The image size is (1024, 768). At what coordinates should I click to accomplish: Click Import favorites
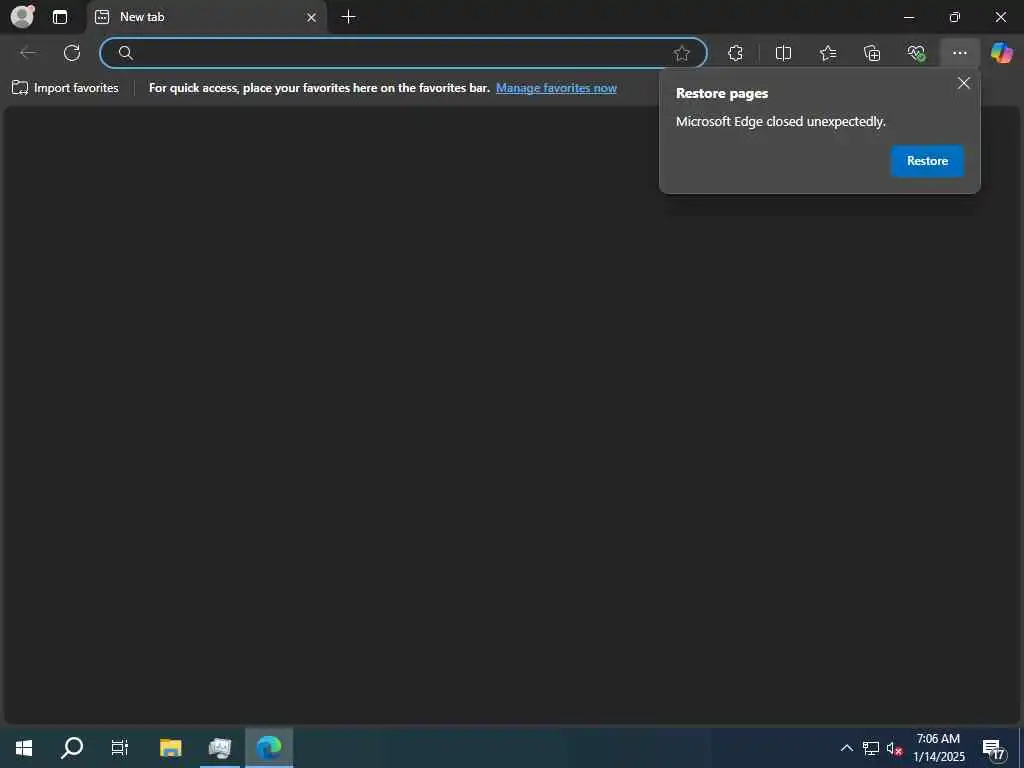tap(65, 88)
